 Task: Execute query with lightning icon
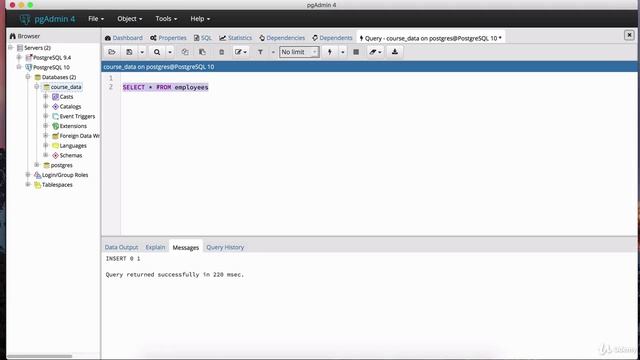(x=329, y=52)
